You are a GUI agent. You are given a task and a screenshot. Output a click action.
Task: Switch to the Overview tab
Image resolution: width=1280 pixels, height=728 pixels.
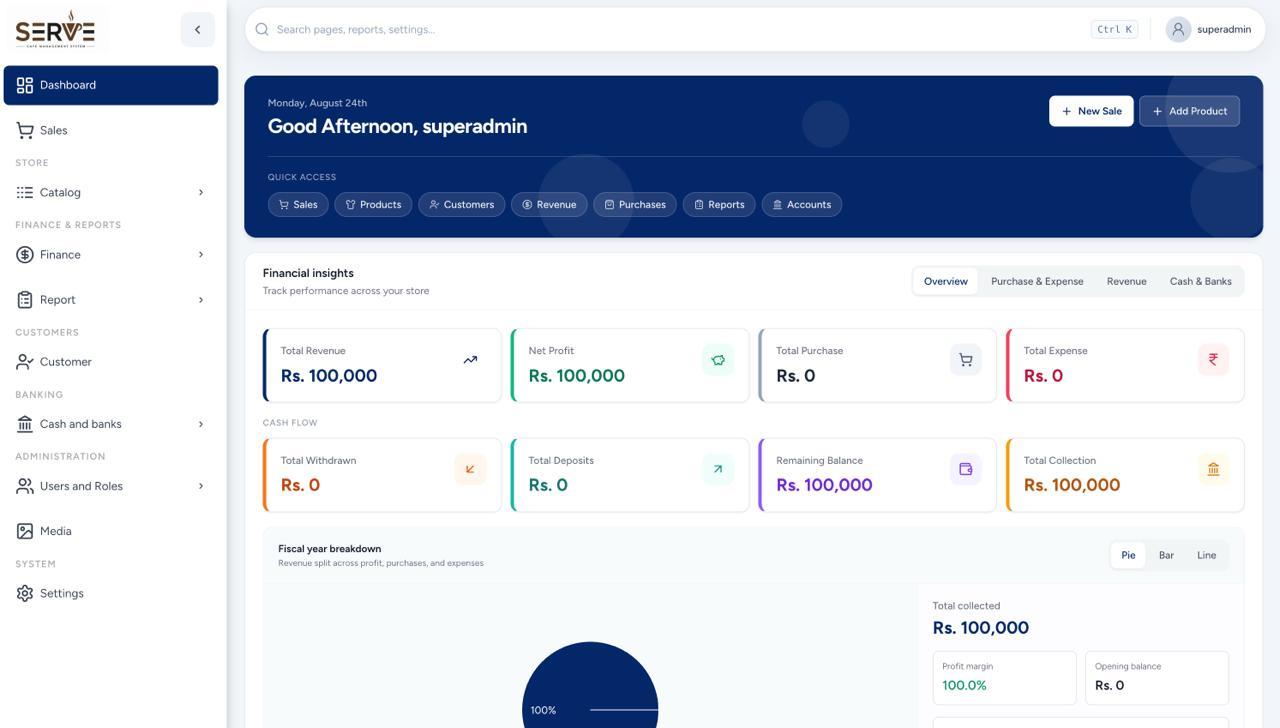tap(946, 281)
